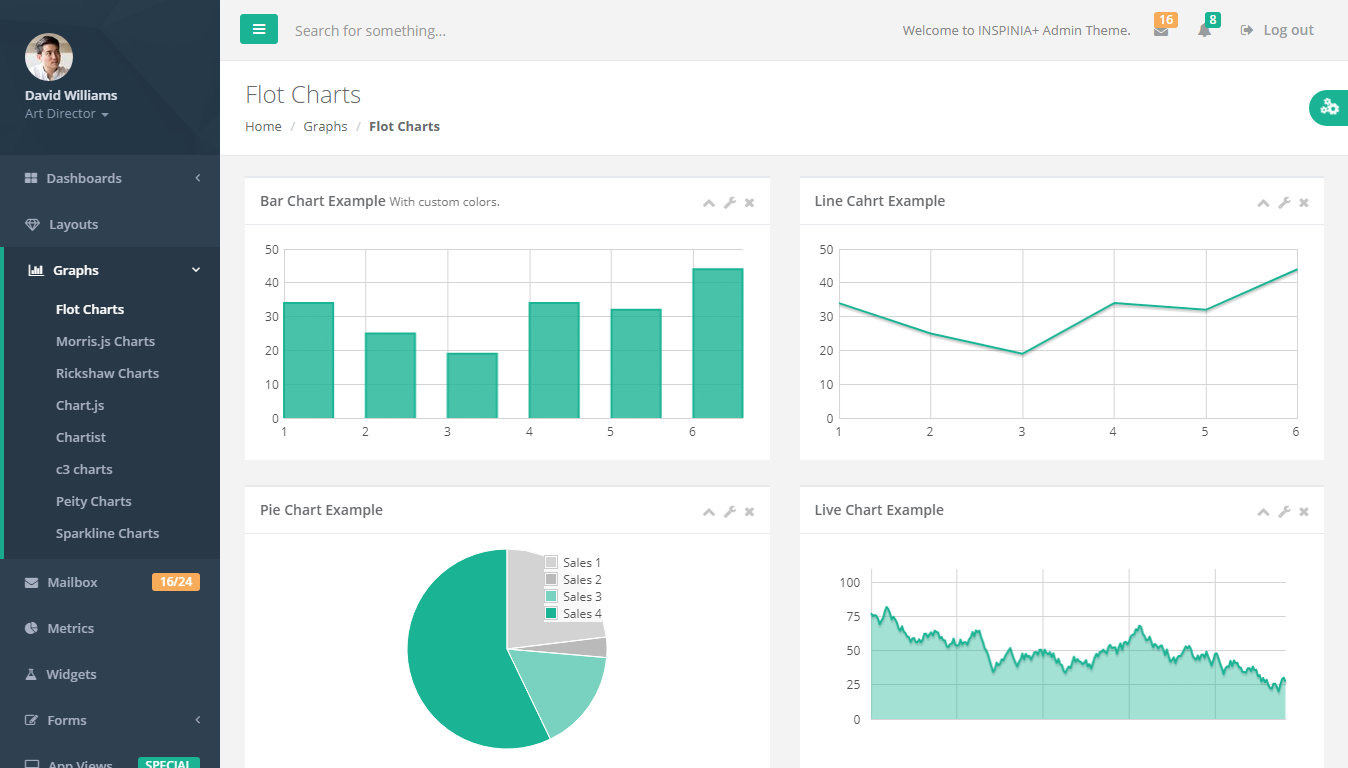
Task: Toggle the sidebar with hamburger button
Action: 259,30
